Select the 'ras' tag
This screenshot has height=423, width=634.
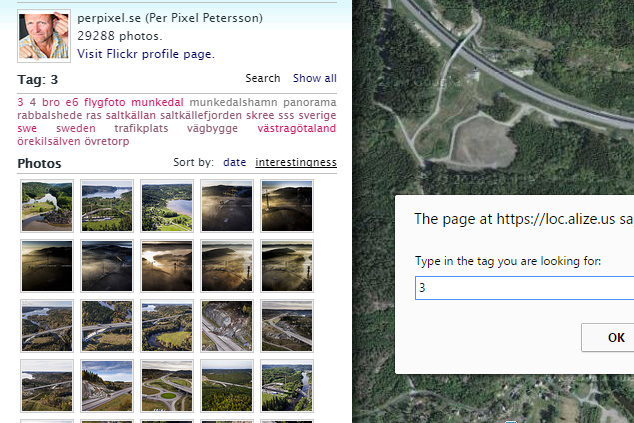[x=93, y=115]
